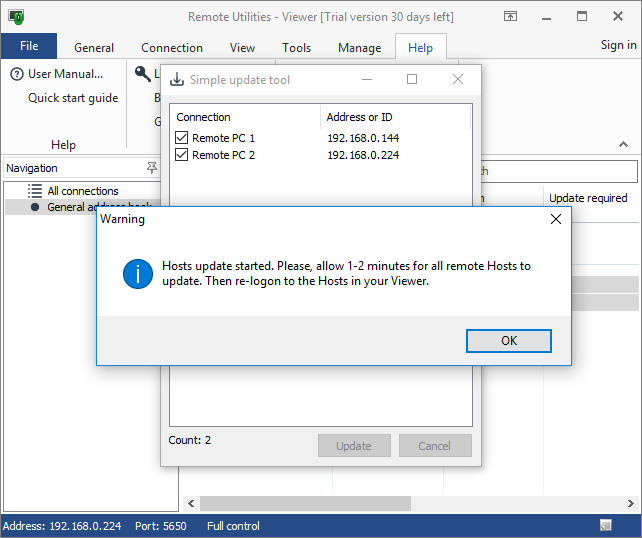
Task: Open the User Manual
Action: point(66,74)
